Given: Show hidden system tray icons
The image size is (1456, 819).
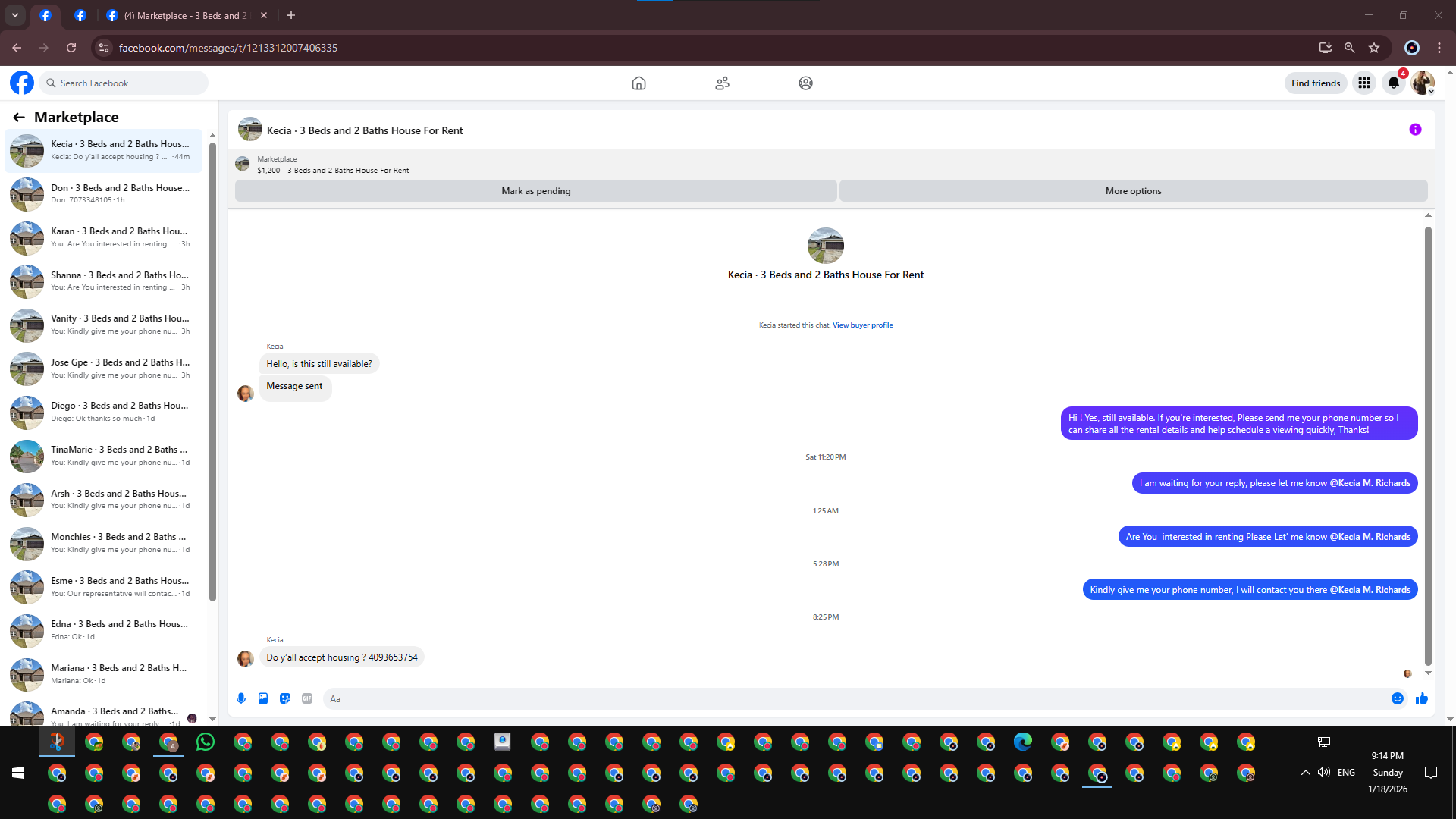Looking at the screenshot, I should pyautogui.click(x=1305, y=773).
